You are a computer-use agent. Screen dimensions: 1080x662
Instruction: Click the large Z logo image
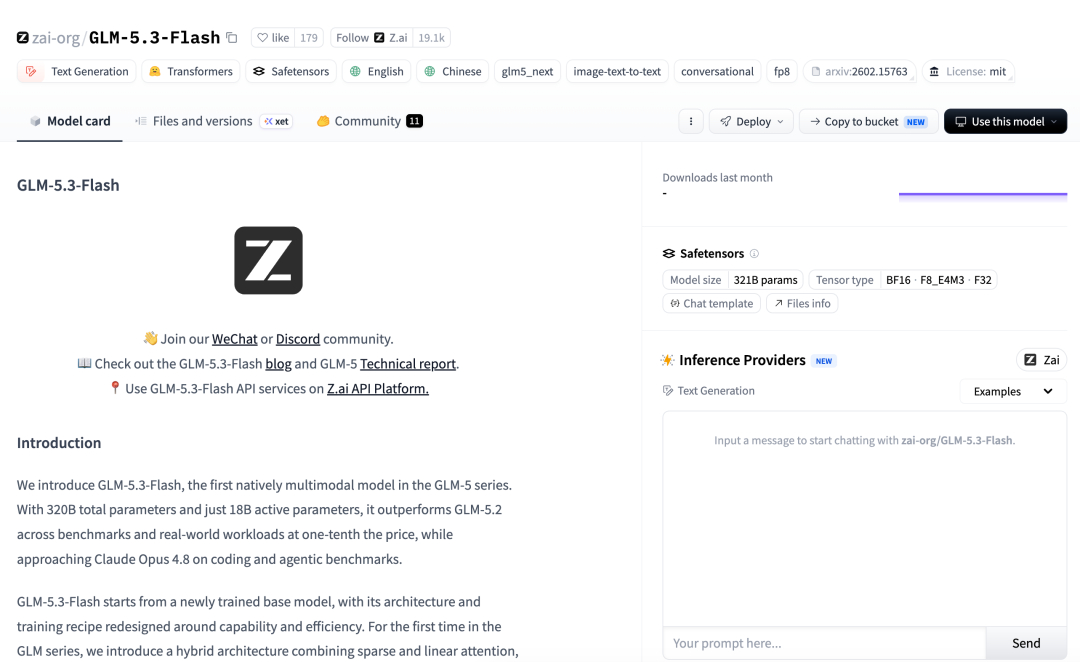[269, 260]
